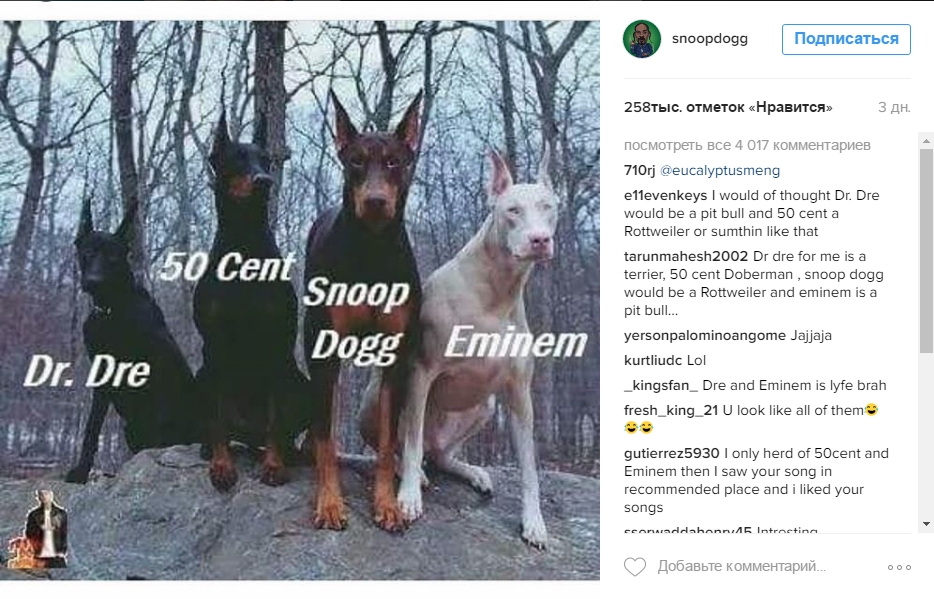Open the fresh_king_21 profile link
Viewport: 934px width, 599px height.
pyautogui.click(x=671, y=410)
